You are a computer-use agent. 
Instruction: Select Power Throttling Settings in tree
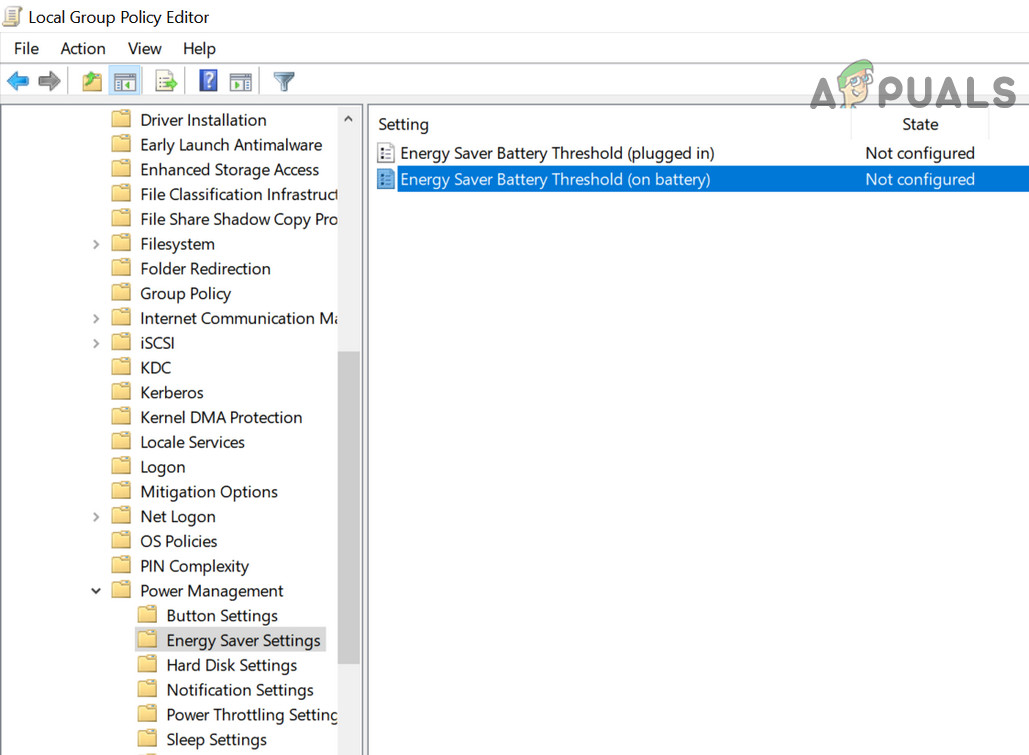coord(252,715)
